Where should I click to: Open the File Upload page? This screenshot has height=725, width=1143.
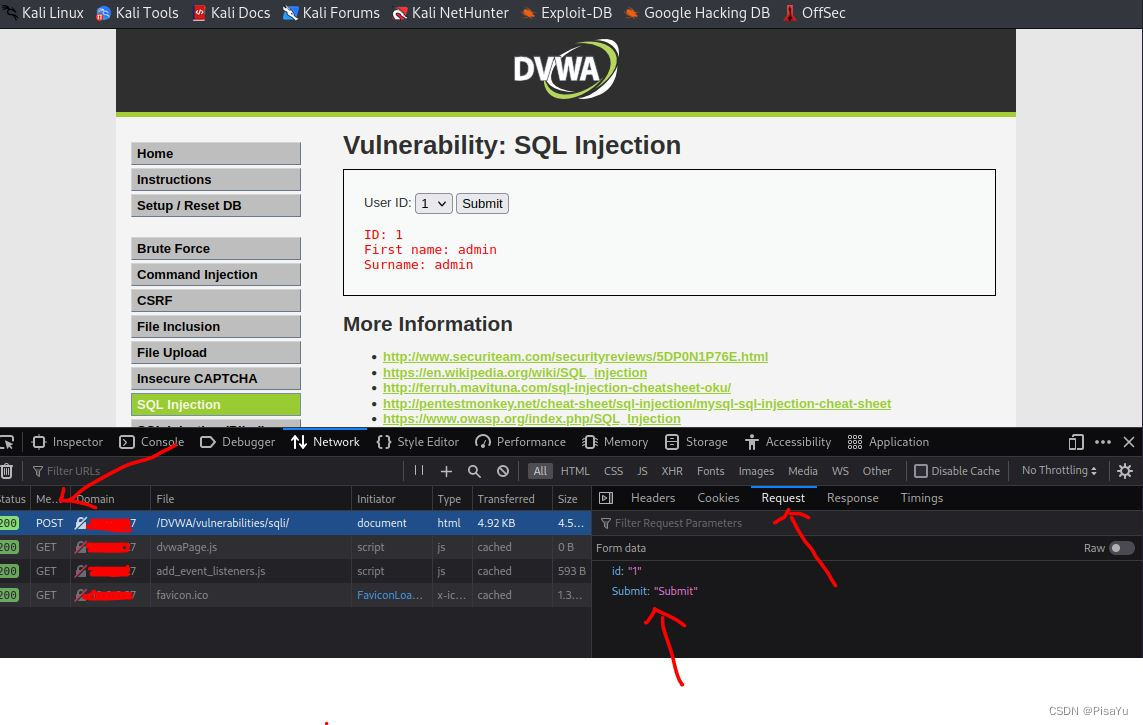[216, 353]
